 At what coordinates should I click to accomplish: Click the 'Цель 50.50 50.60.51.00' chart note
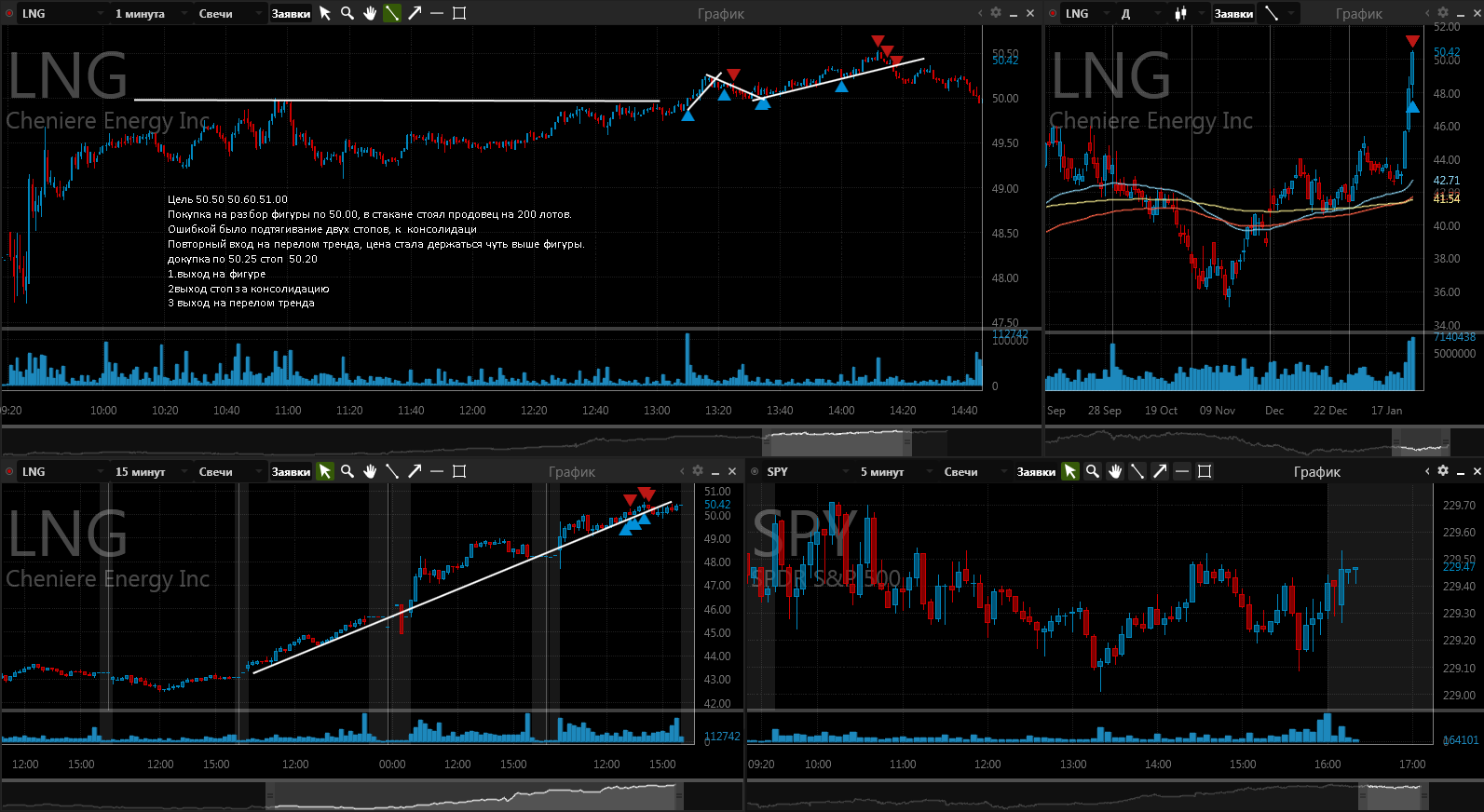point(227,199)
